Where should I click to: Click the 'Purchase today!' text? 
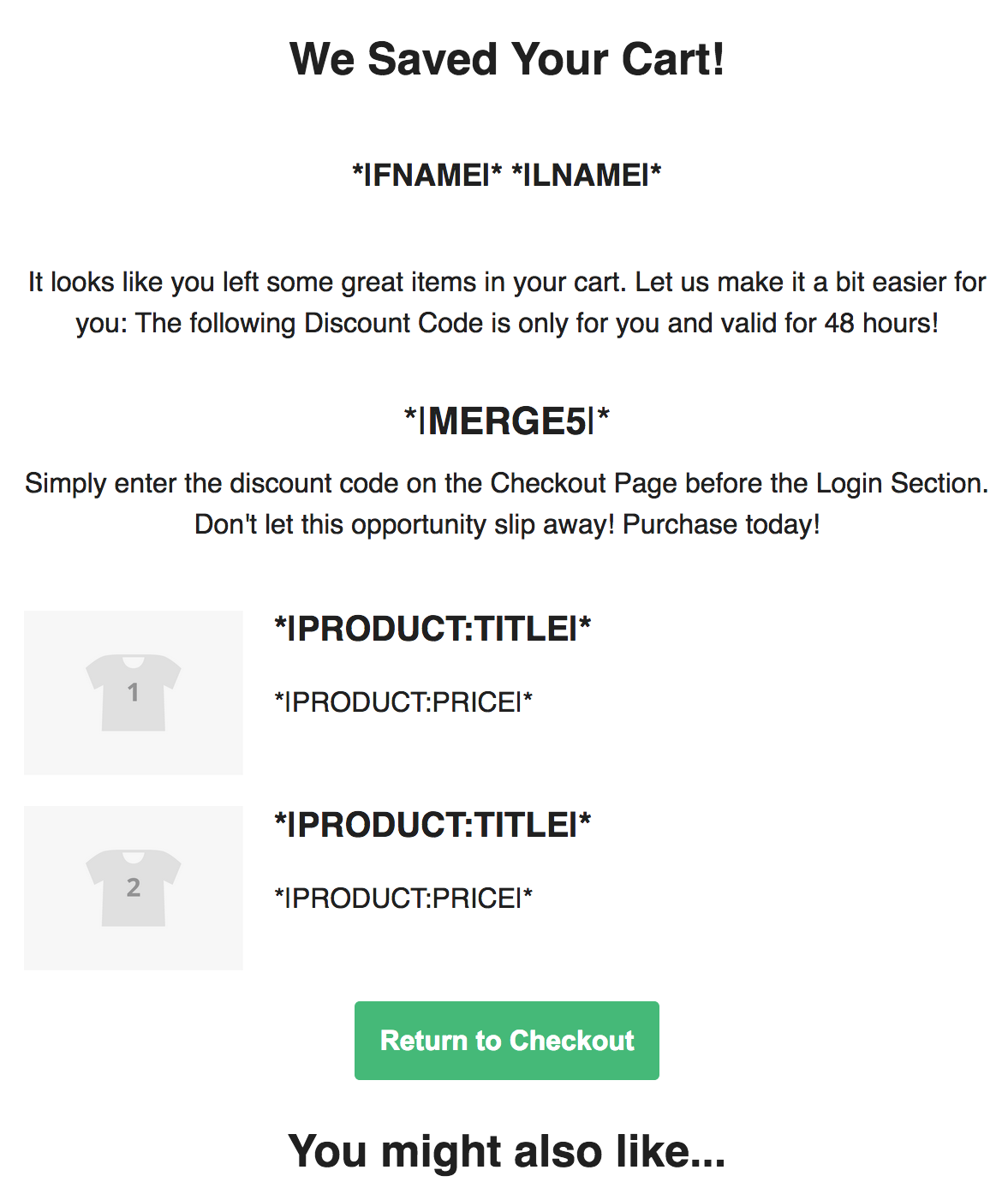pos(721,524)
